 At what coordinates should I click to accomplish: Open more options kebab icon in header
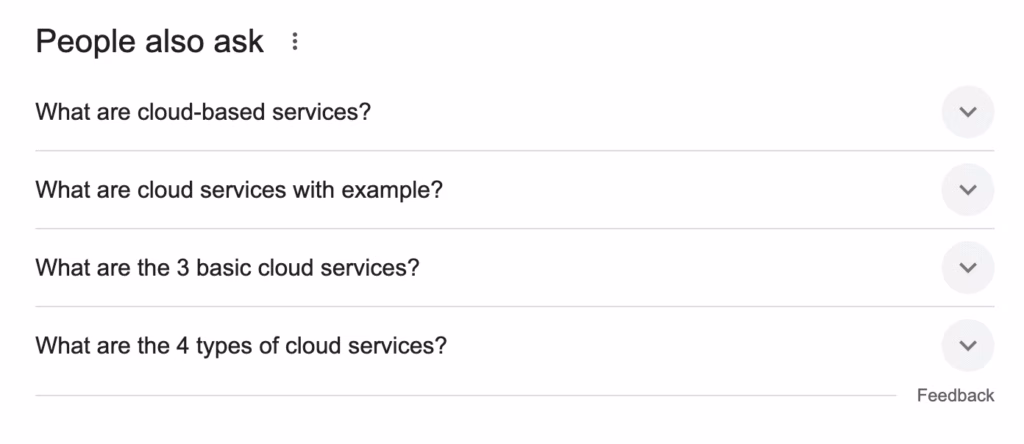(294, 42)
